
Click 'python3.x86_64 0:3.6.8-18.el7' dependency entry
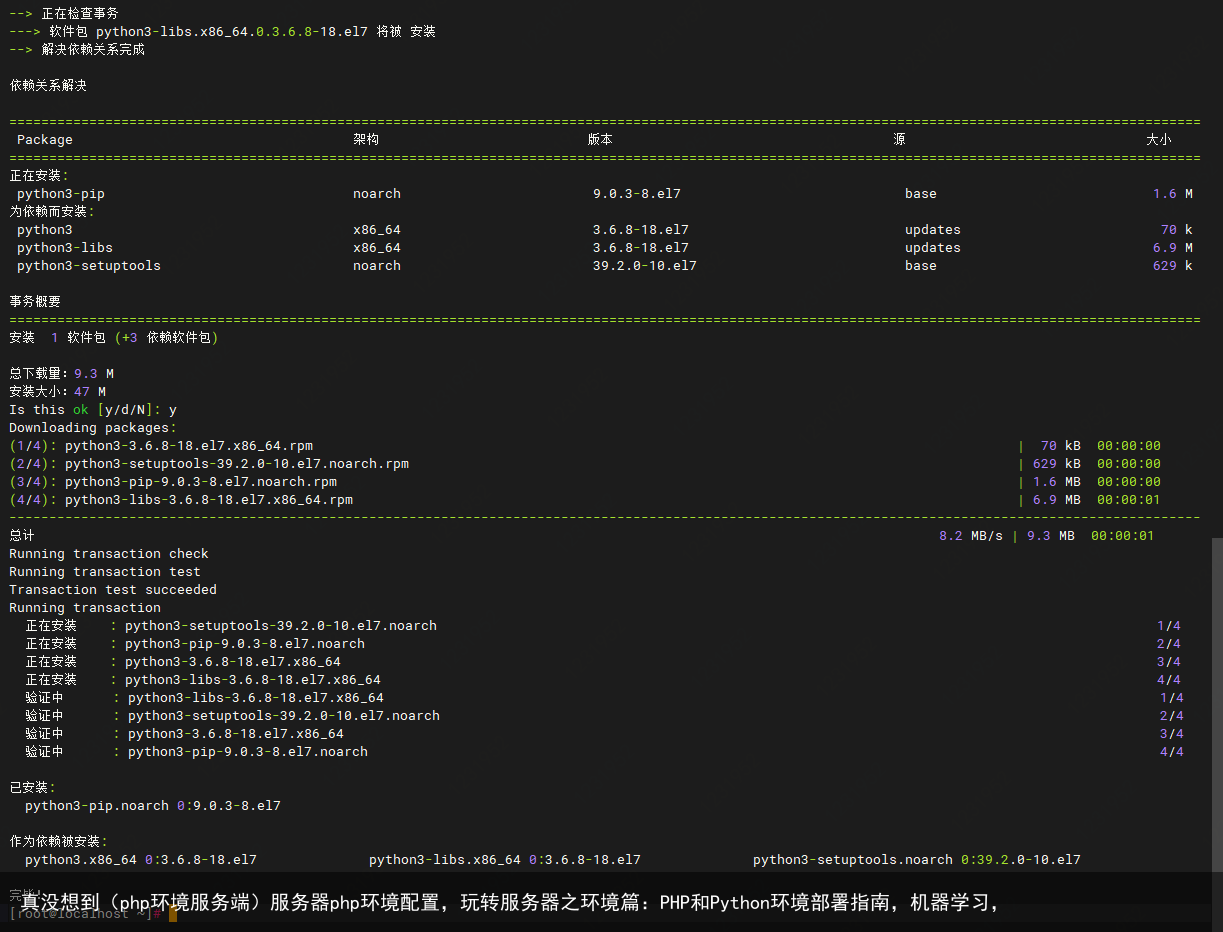point(141,860)
